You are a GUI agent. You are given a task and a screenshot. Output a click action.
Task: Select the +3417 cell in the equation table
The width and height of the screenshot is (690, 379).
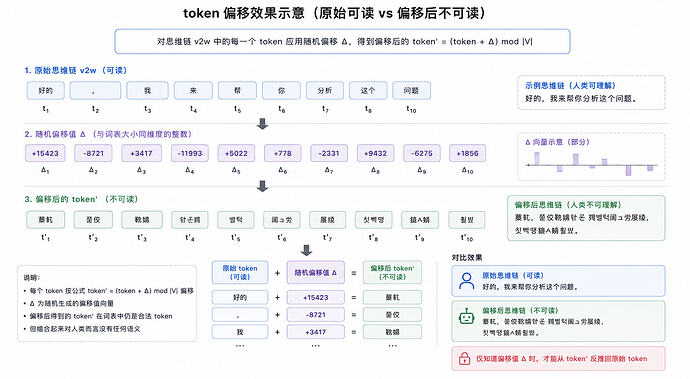316,332
